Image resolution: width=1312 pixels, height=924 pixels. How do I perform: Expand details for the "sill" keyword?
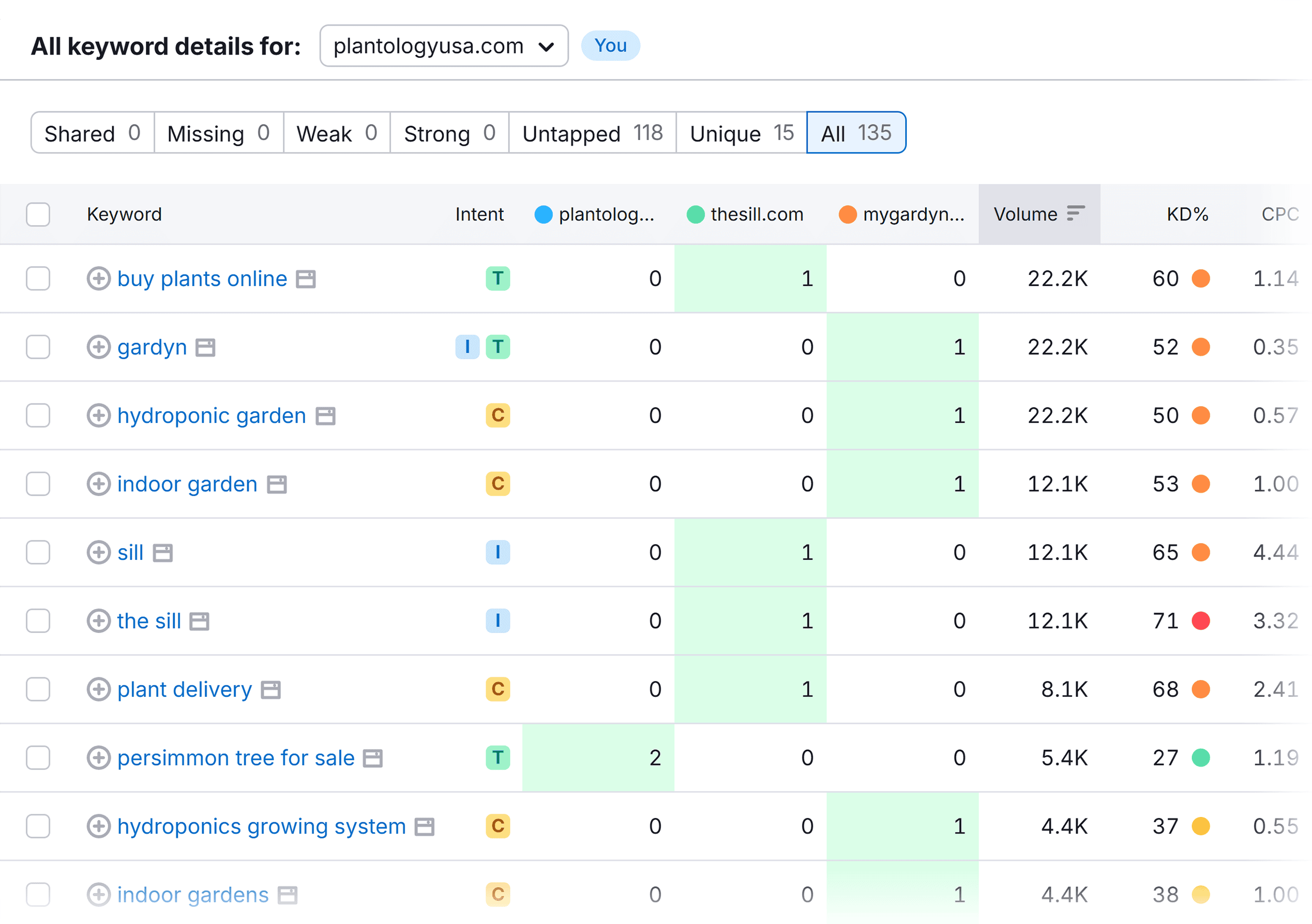tap(98, 552)
